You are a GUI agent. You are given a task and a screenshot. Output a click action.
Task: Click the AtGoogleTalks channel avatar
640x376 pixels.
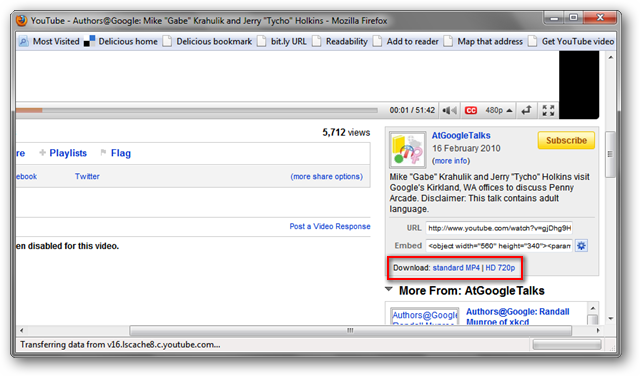407,150
